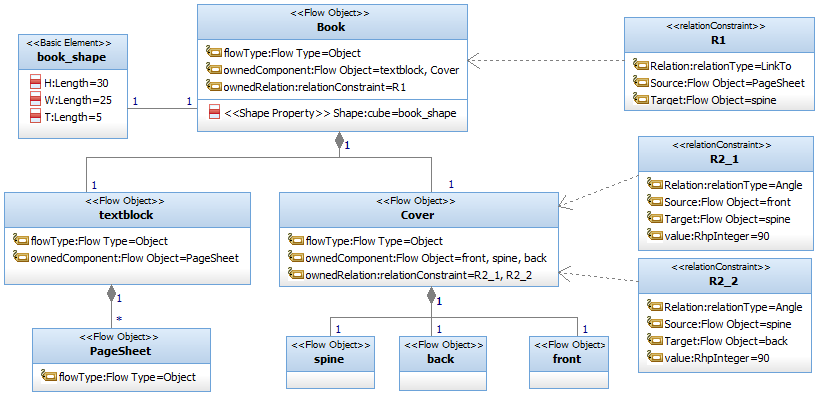The width and height of the screenshot is (818, 397).
Task: Click the icon beside Source:Flow Object=PageSheet
Action: (x=641, y=82)
